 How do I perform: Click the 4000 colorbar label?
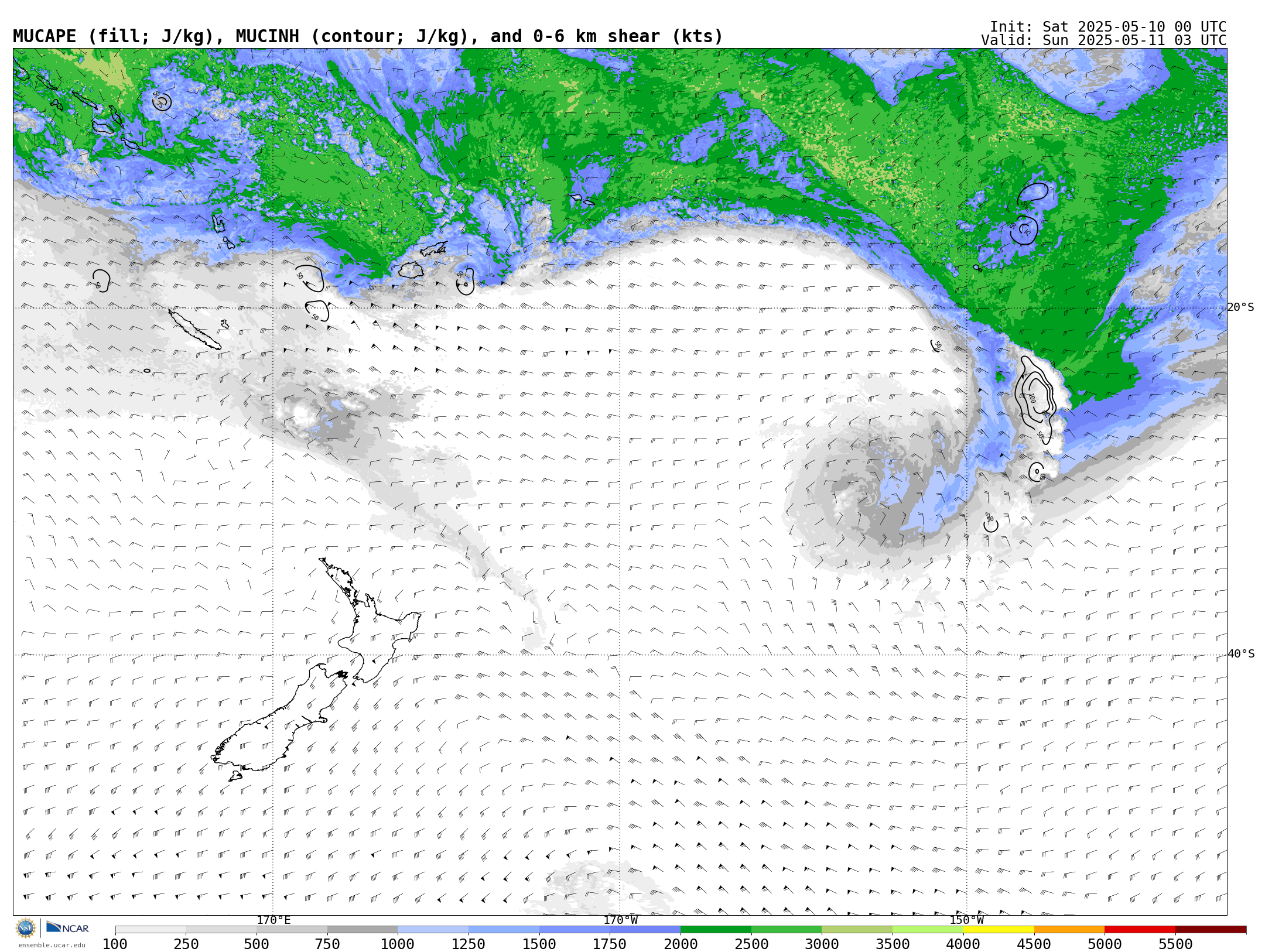coord(963,944)
